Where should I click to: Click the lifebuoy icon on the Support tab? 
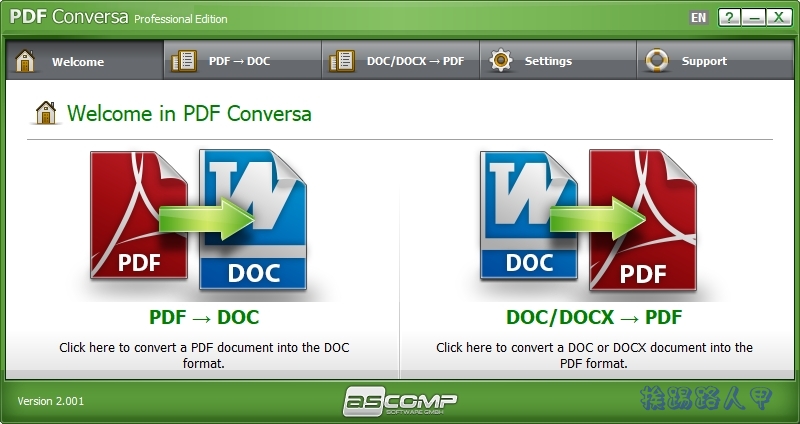point(657,61)
